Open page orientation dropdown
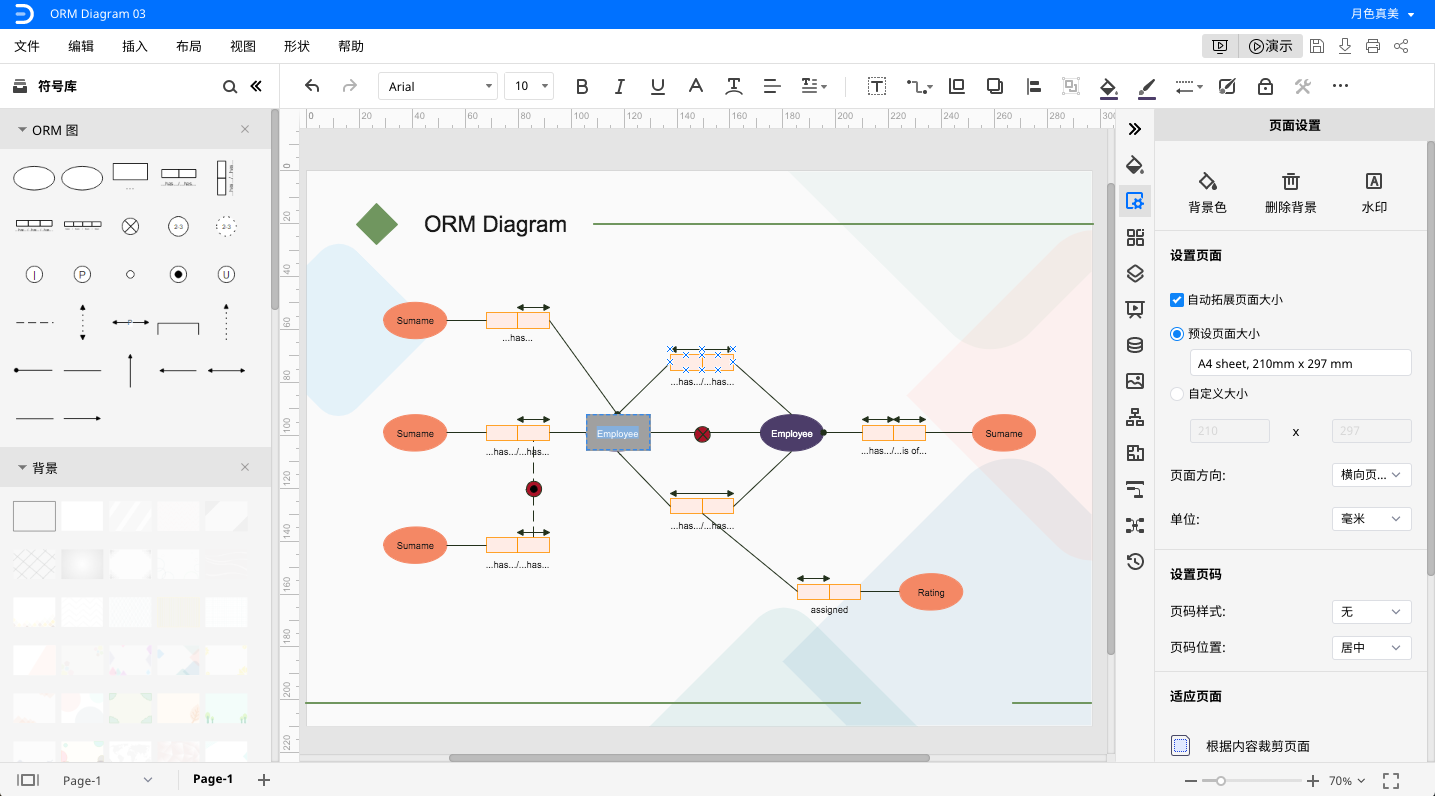 [1372, 475]
